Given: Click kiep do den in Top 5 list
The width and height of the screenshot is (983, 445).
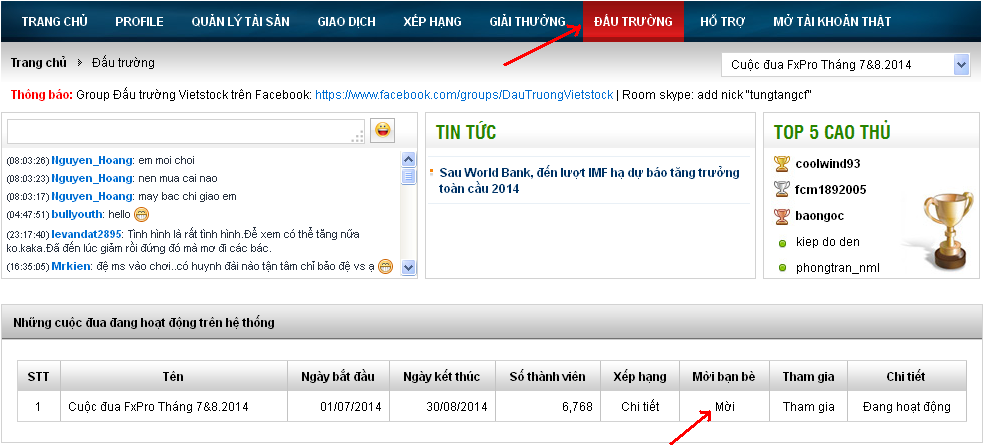Looking at the screenshot, I should pos(828,242).
